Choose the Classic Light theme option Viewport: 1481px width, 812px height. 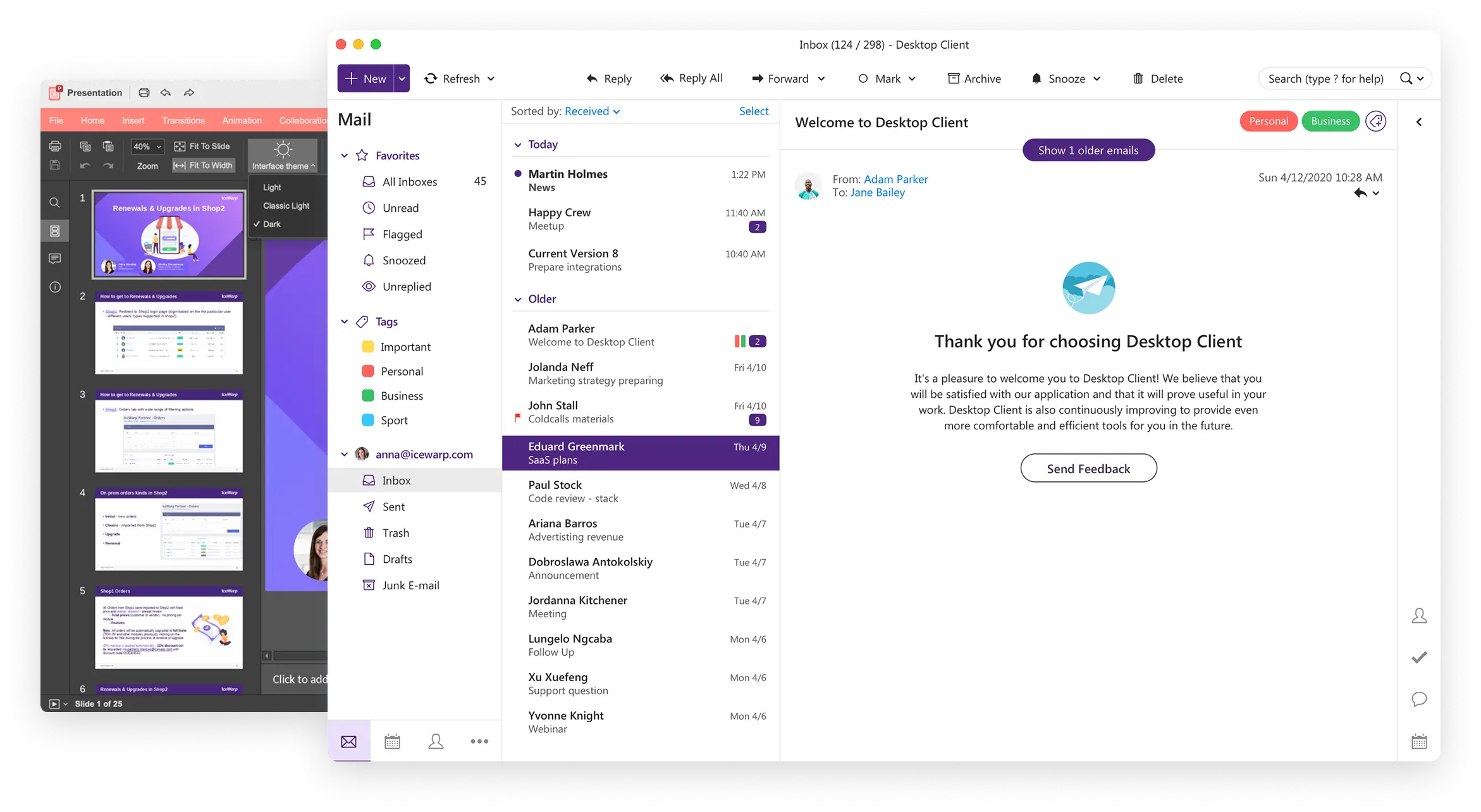tap(286, 206)
